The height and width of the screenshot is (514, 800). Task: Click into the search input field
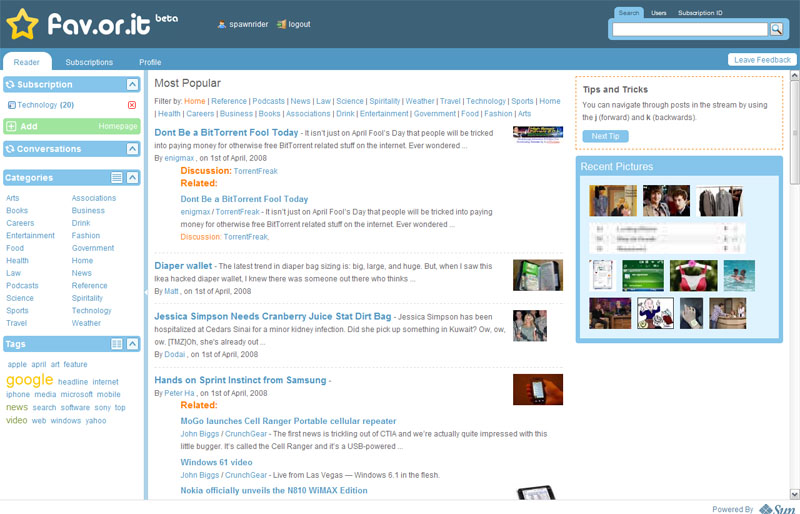(690, 29)
